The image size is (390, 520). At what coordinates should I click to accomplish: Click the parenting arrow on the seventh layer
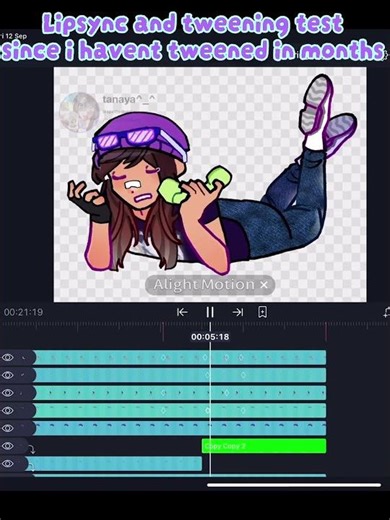(31, 466)
